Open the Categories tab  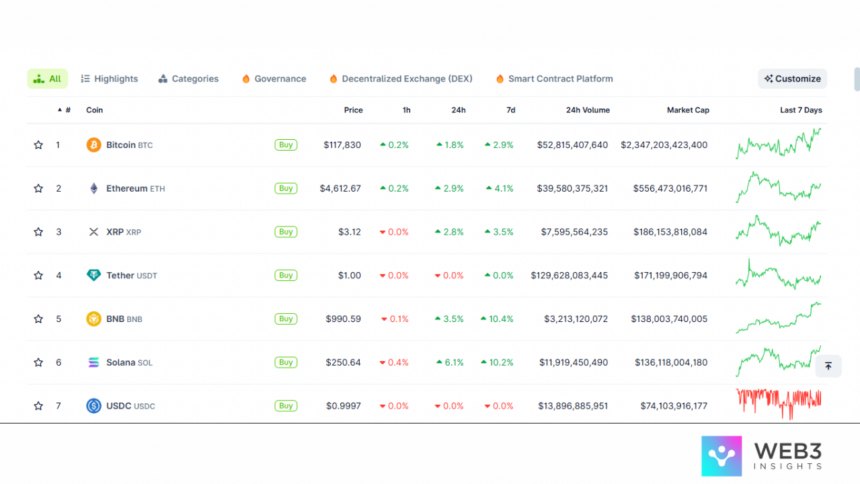tap(188, 79)
